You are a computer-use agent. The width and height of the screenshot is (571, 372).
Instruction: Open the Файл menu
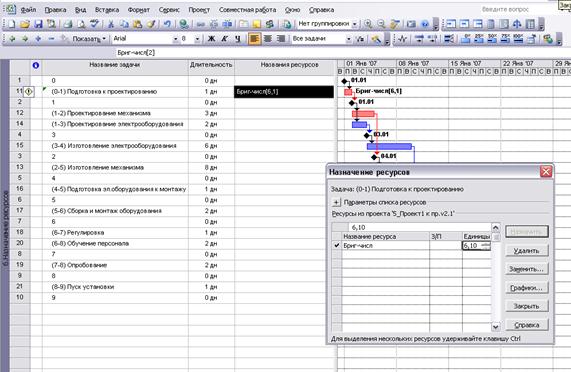[28, 10]
